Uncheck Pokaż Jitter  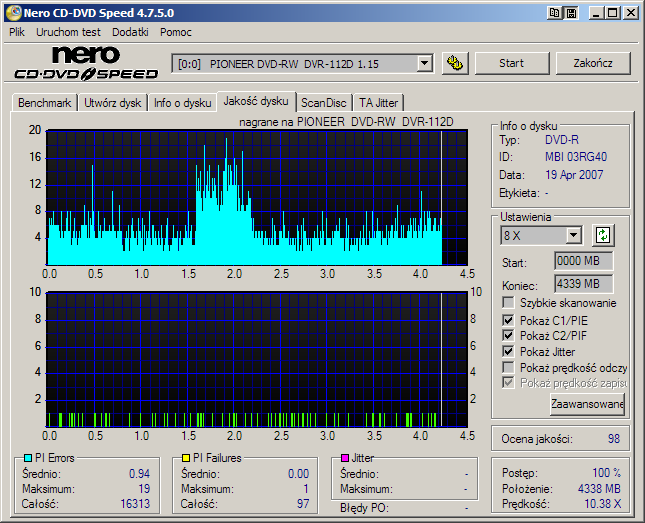tap(508, 351)
